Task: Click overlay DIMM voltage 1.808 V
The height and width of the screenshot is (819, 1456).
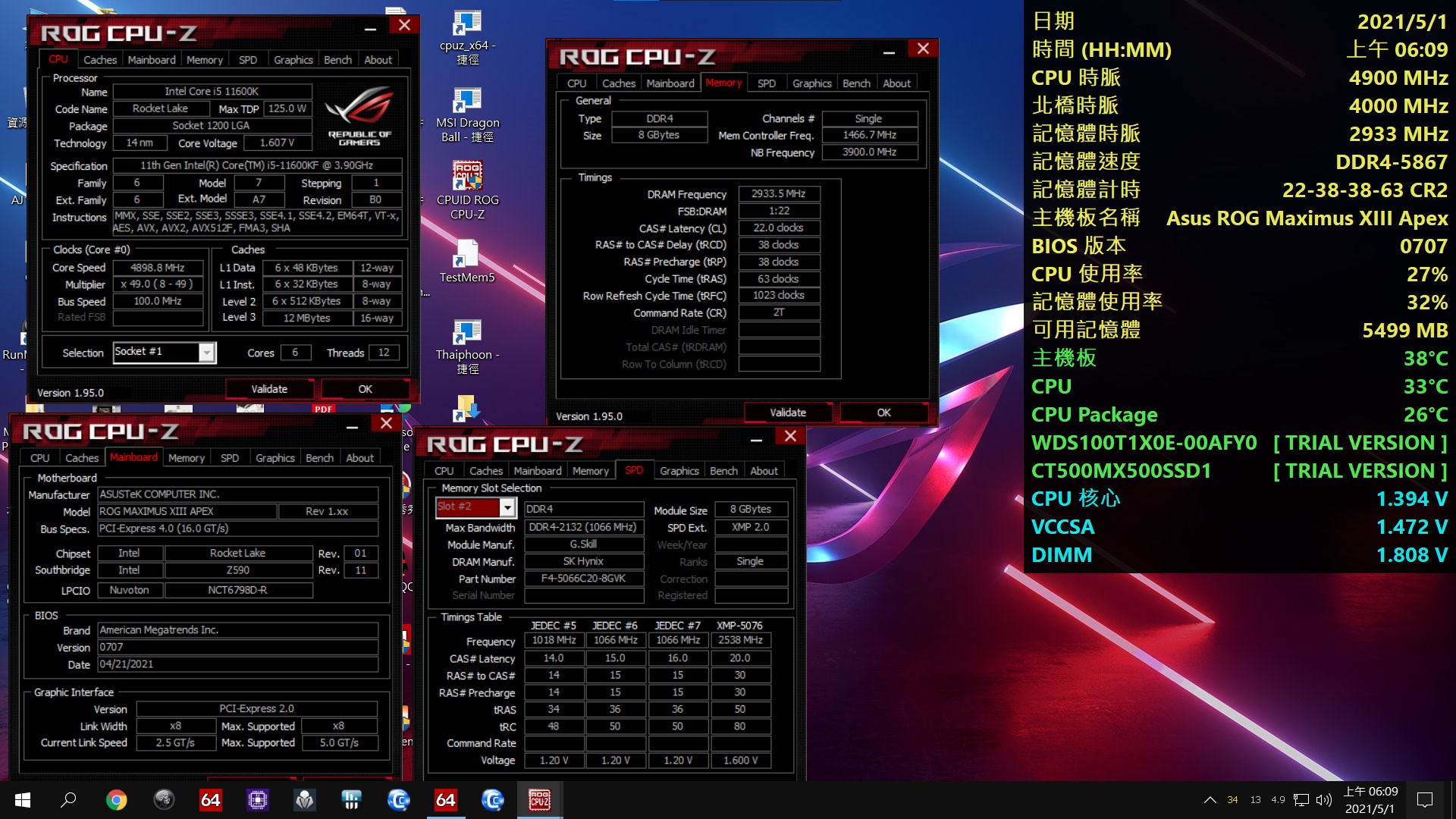Action: point(1412,555)
